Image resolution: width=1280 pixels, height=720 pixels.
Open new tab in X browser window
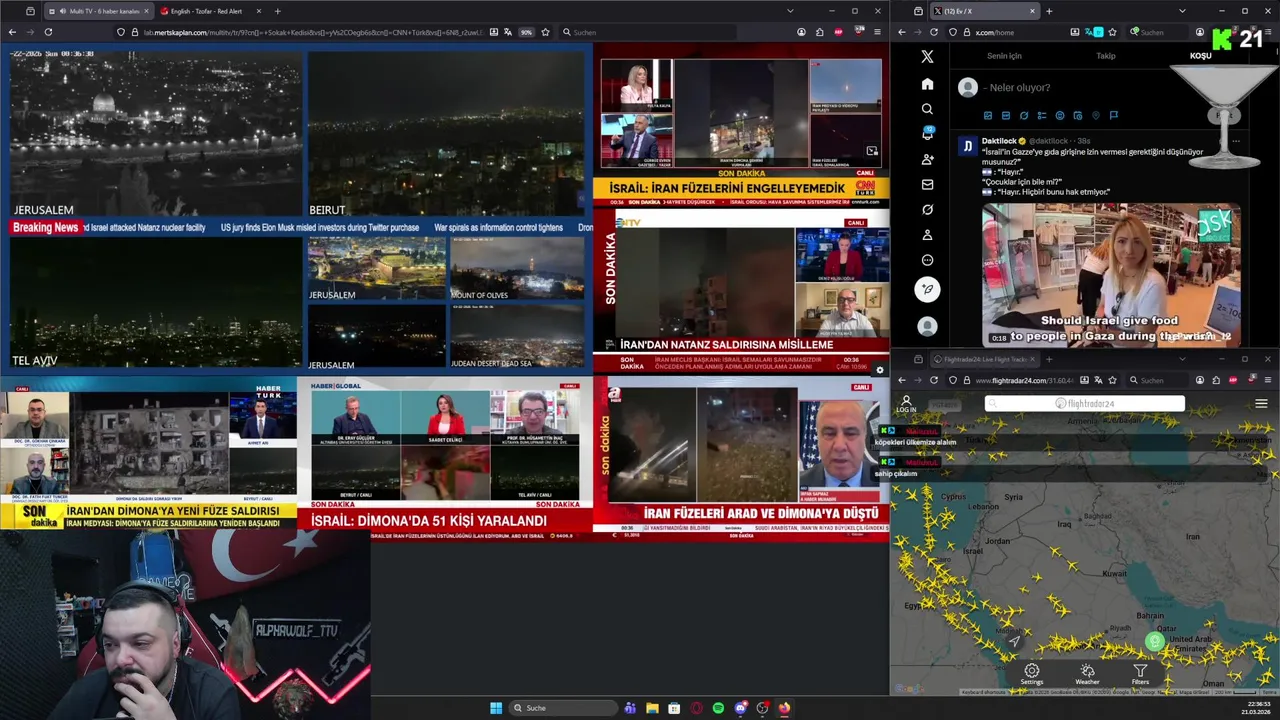pos(1048,11)
